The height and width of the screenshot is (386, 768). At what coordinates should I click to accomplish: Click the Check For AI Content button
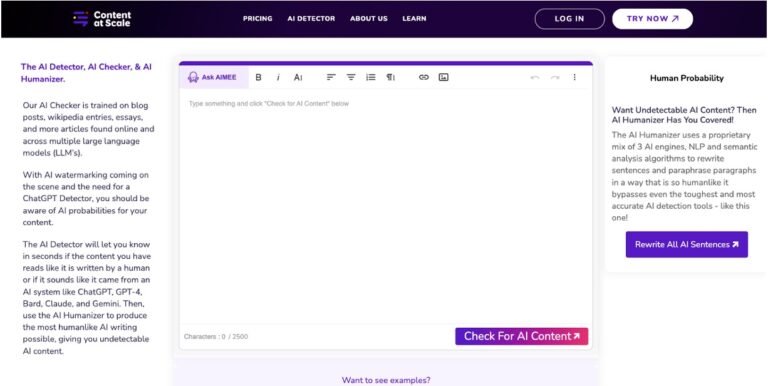click(522, 337)
